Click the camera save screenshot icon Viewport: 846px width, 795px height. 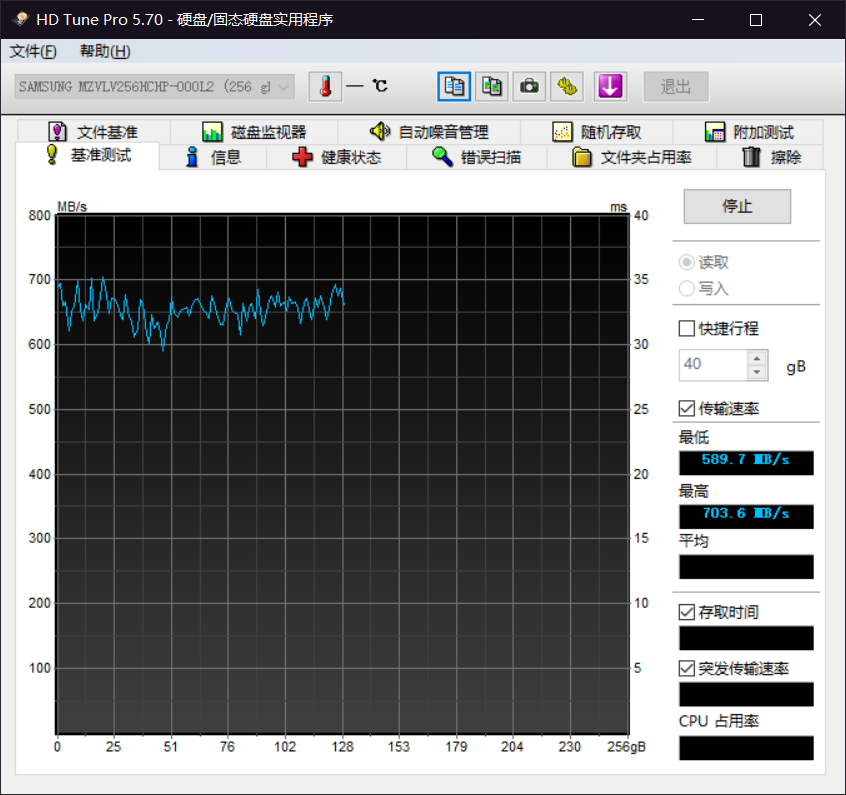(529, 86)
